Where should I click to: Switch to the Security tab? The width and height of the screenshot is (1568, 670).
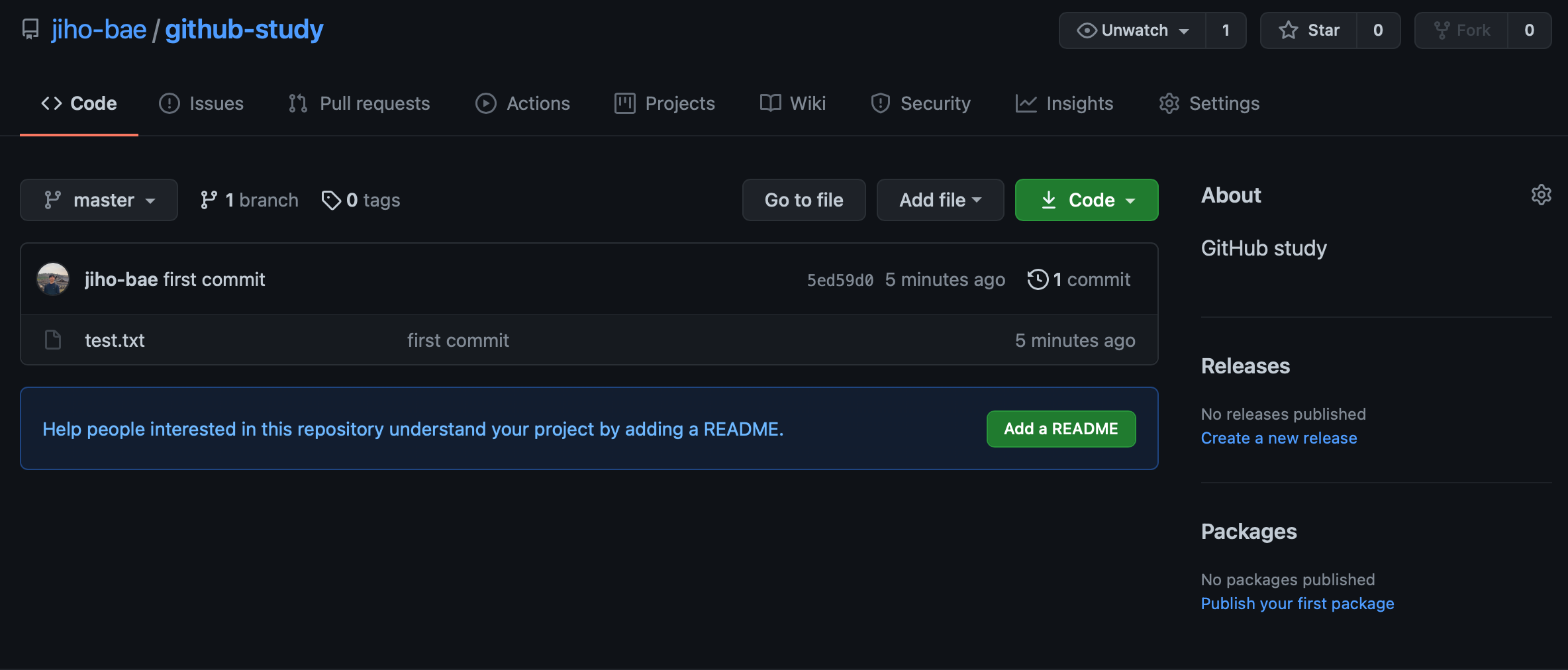920,103
